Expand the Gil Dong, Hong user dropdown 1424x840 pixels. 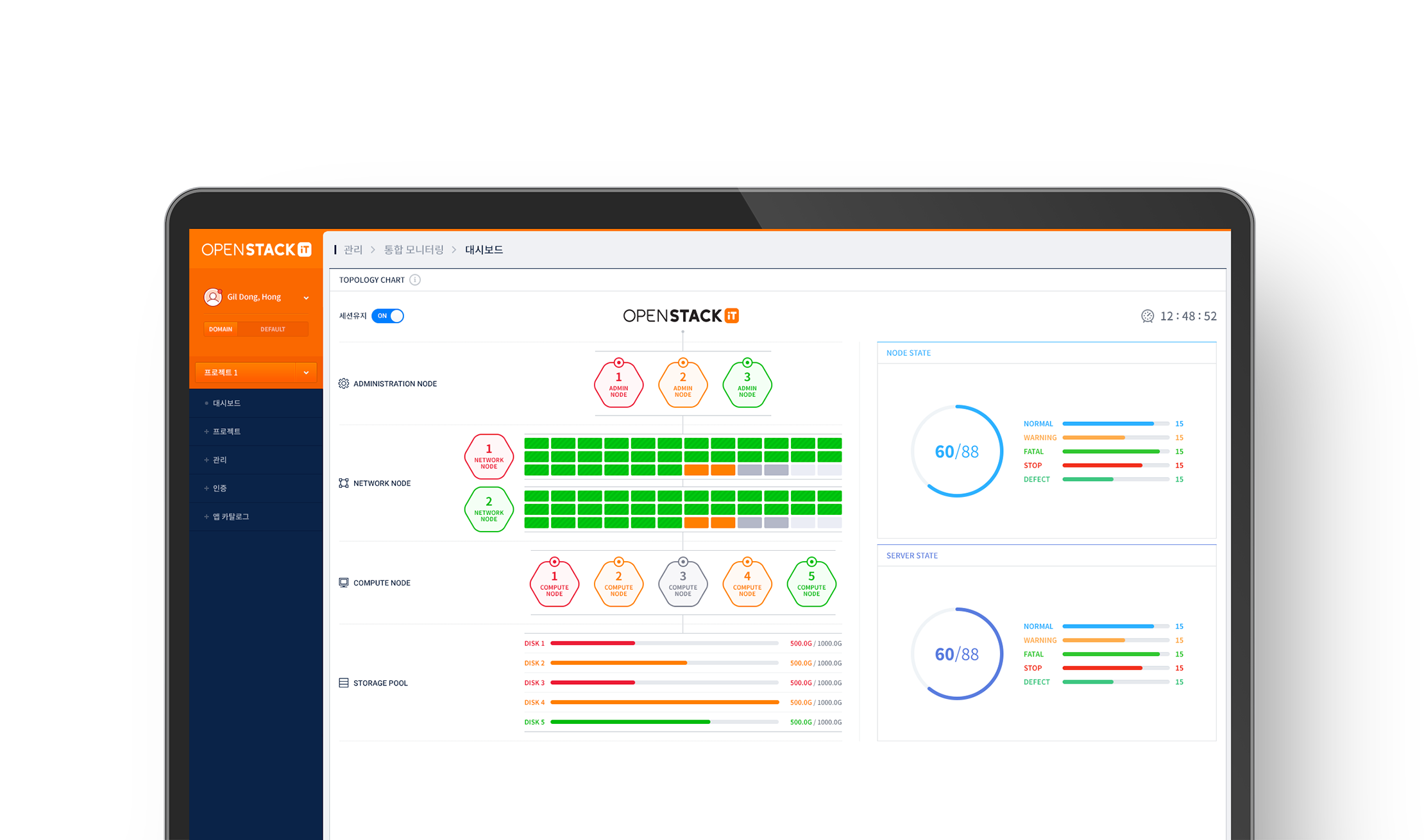click(x=306, y=298)
